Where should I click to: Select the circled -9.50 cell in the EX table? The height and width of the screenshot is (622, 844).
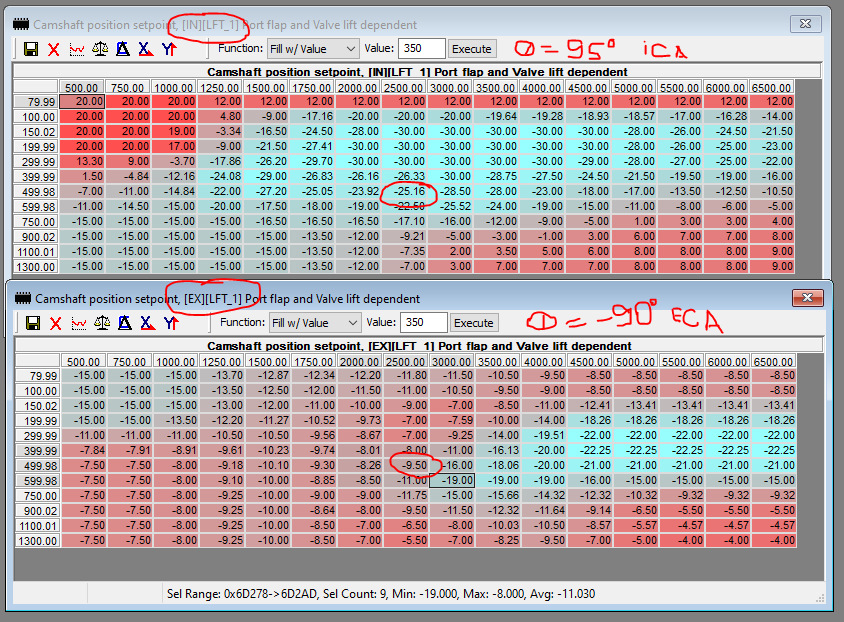pyautogui.click(x=408, y=465)
